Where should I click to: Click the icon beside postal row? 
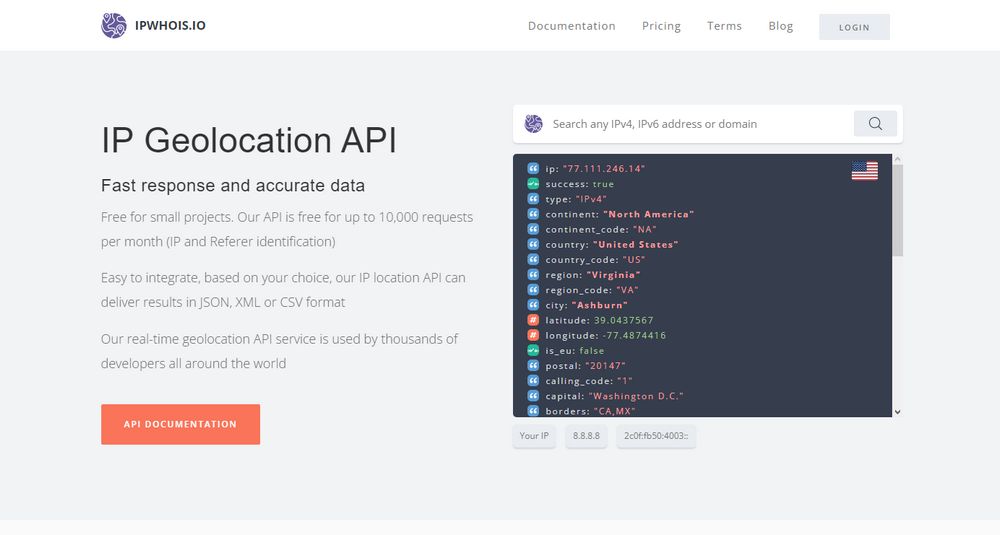pyautogui.click(x=533, y=365)
